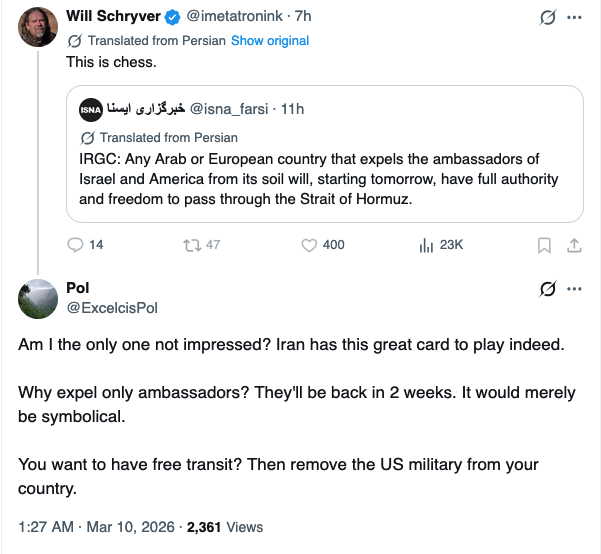Share Will Schryver's post

(x=574, y=245)
